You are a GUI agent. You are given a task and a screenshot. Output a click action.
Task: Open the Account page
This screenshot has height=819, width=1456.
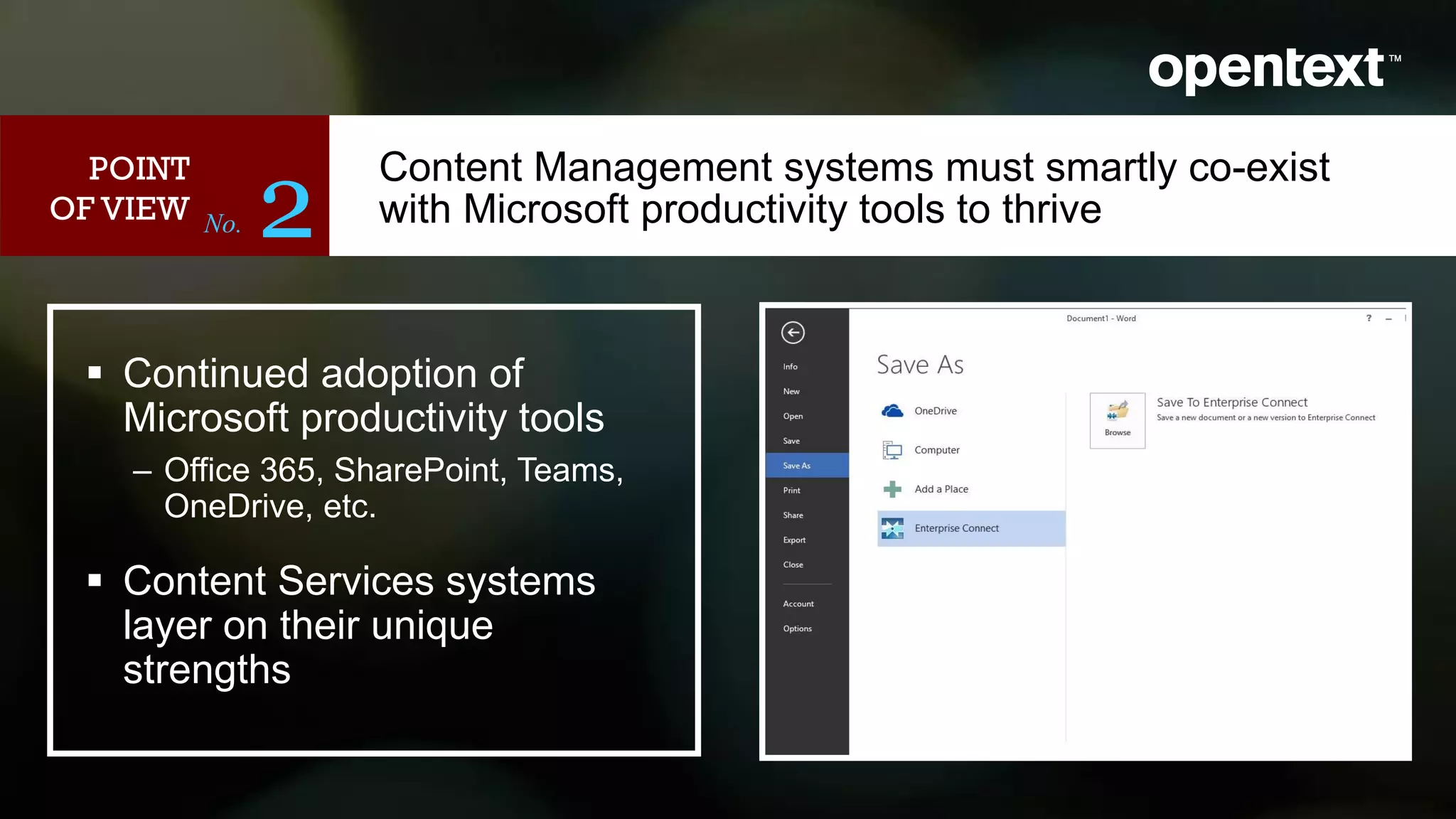click(798, 604)
